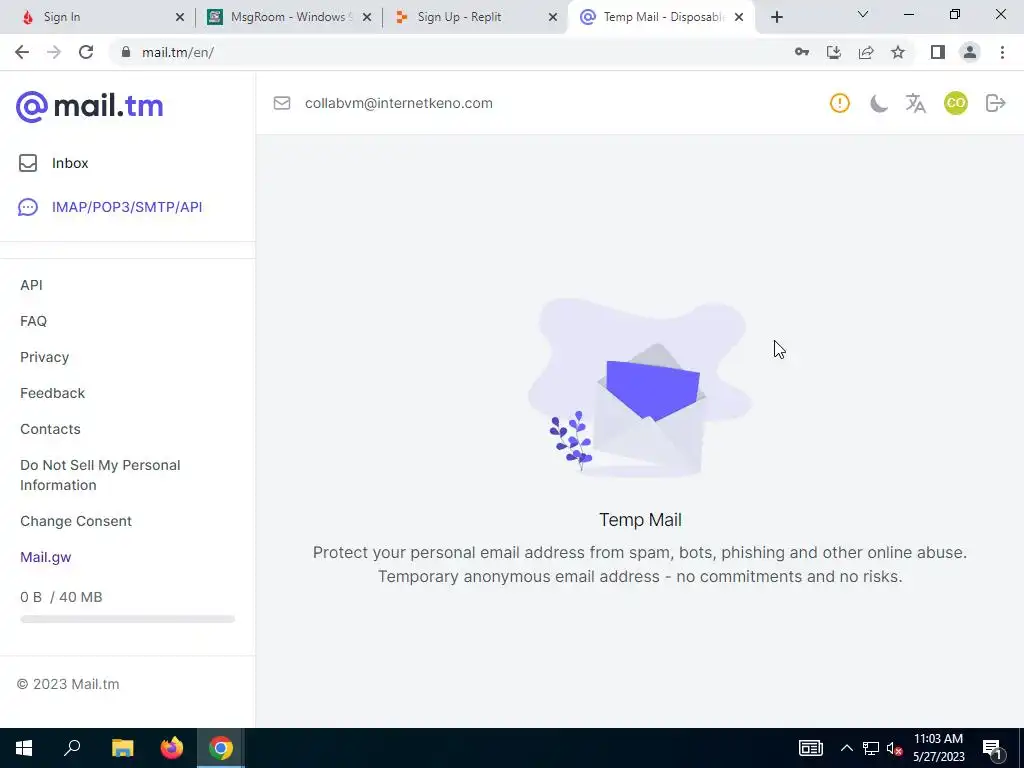This screenshot has height=768, width=1024.
Task: Click the envelope illustration
Action: pos(639,387)
